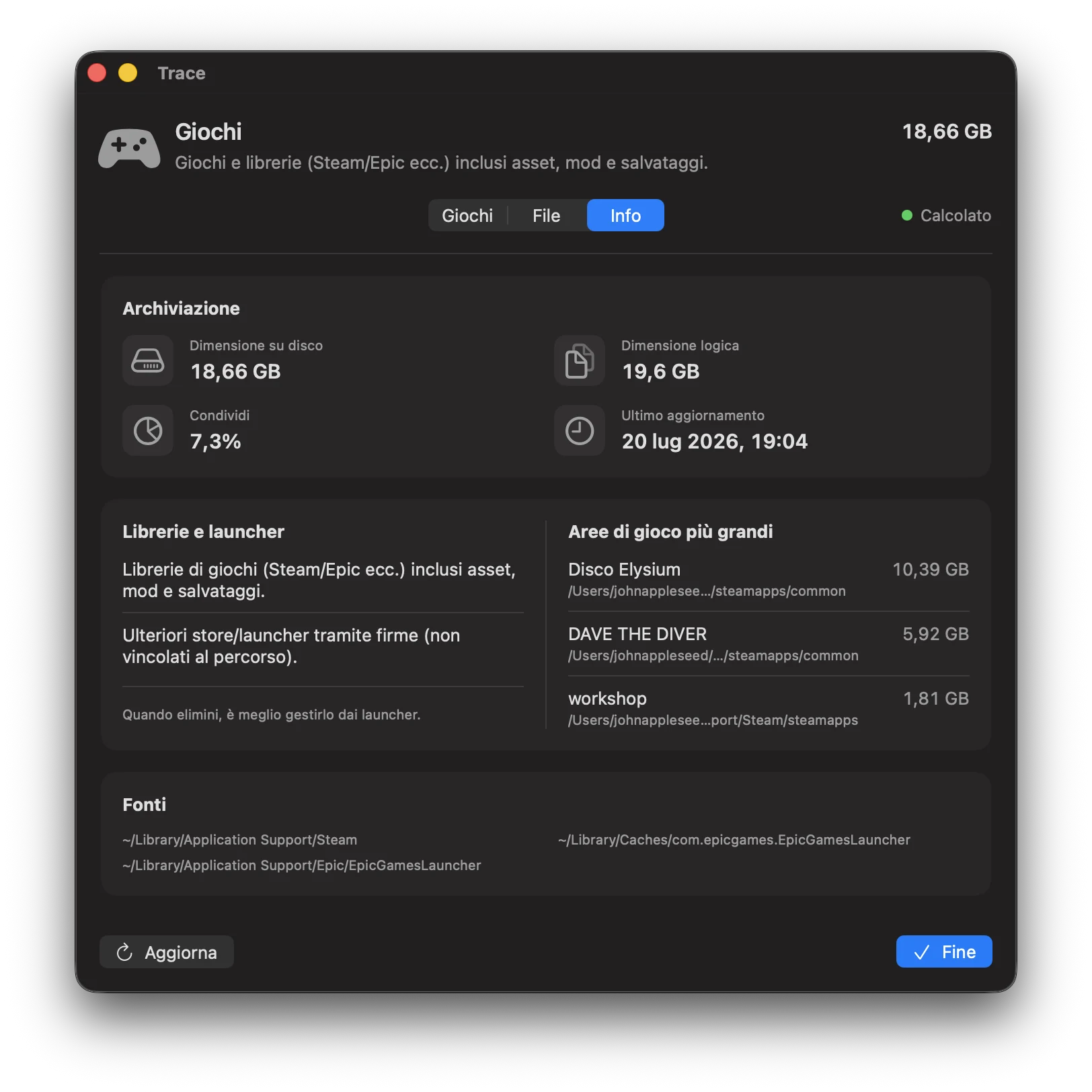Click the Aree di gioco più grandi heading
The width and height of the screenshot is (1092, 1092).
670,531
